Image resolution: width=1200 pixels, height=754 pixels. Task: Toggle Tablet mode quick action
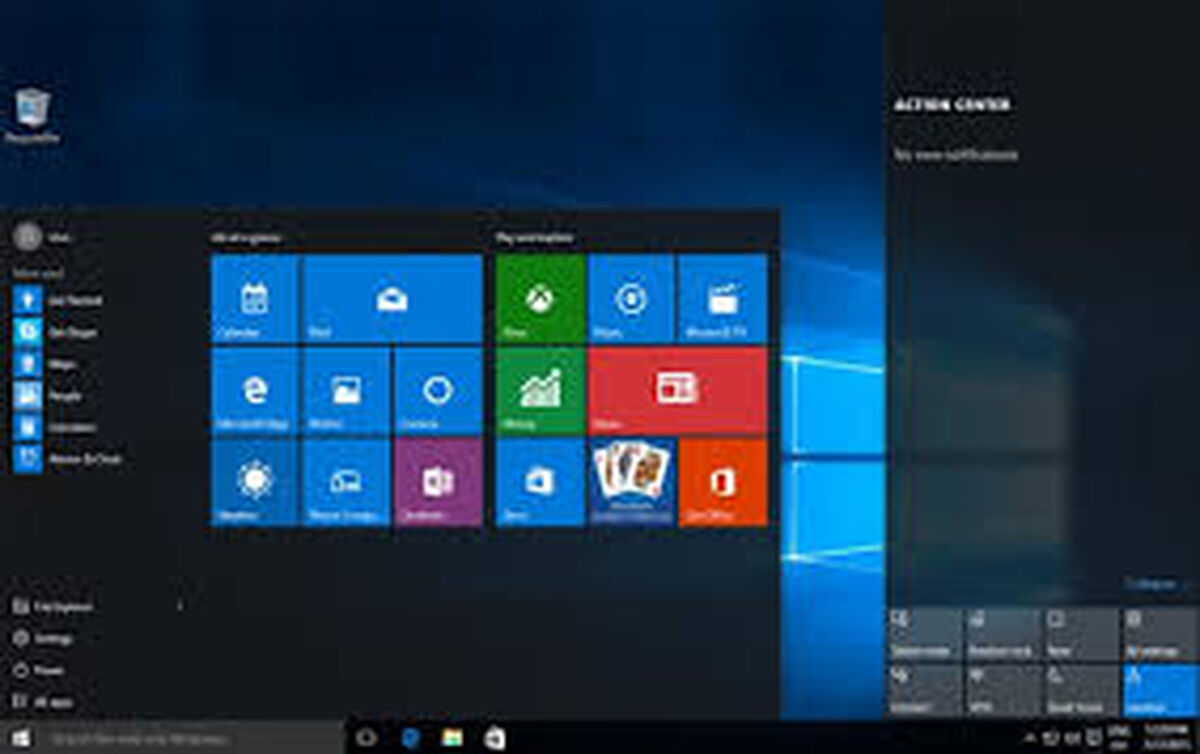click(x=924, y=633)
